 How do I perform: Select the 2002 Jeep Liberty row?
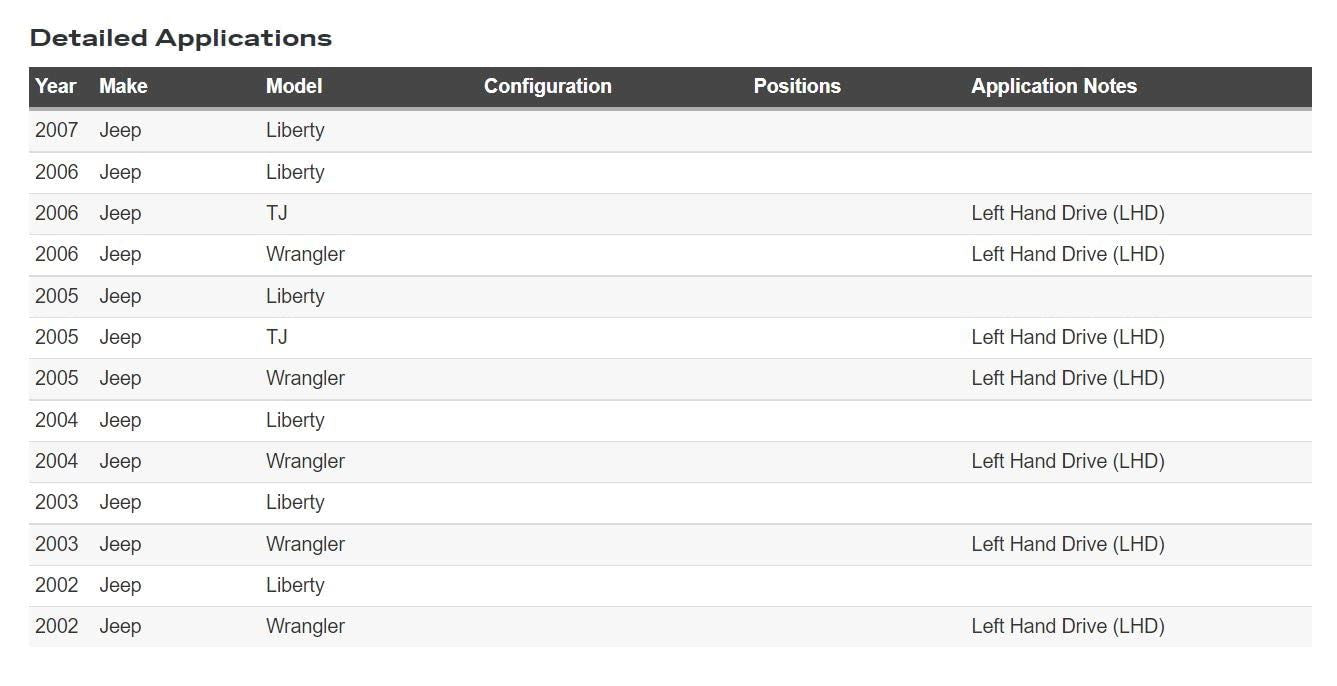click(670, 585)
